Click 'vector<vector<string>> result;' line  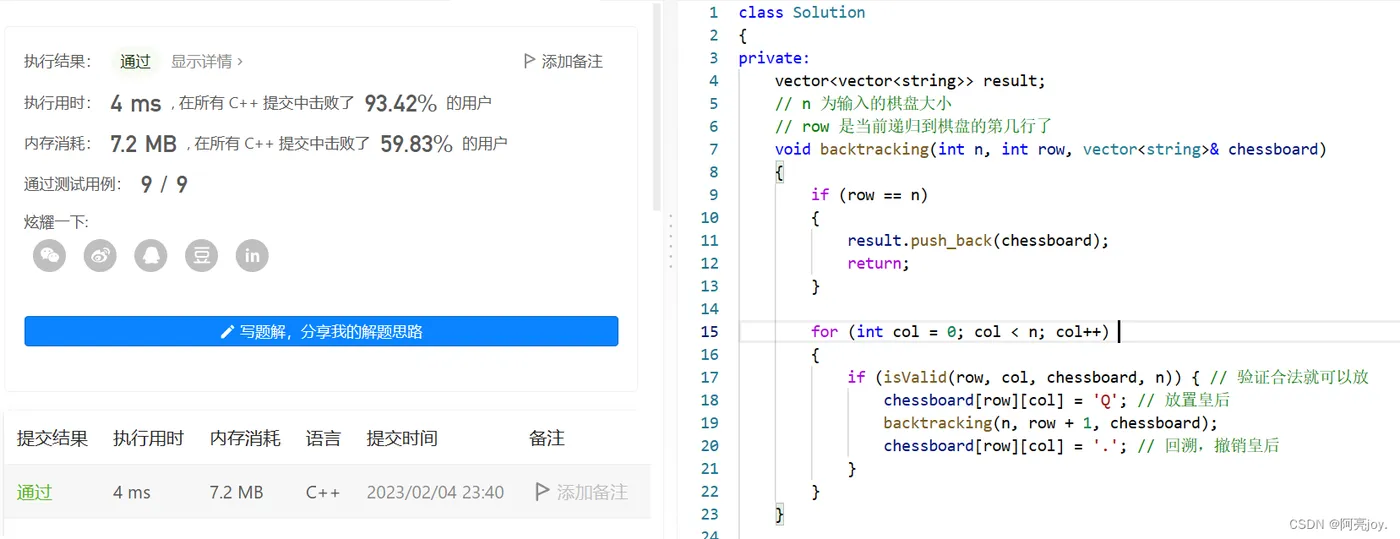(909, 81)
